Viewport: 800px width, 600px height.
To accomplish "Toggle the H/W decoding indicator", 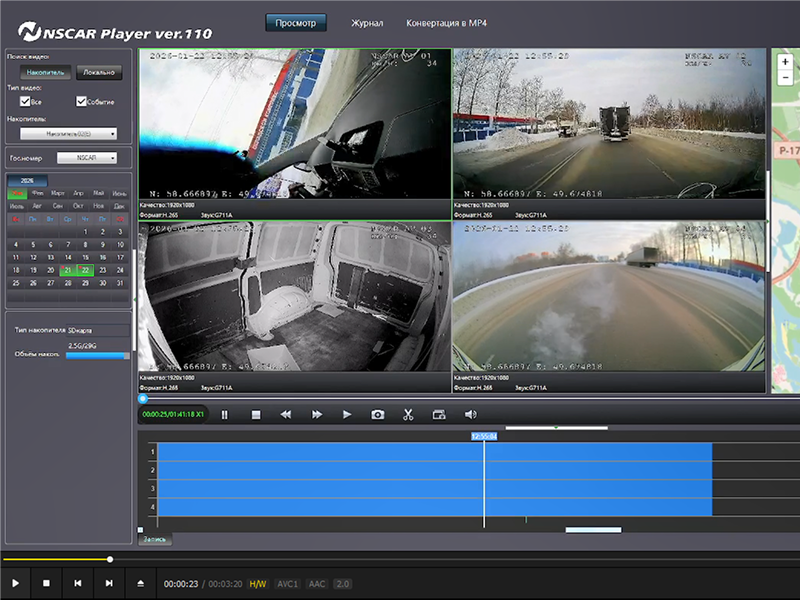I will click(258, 583).
